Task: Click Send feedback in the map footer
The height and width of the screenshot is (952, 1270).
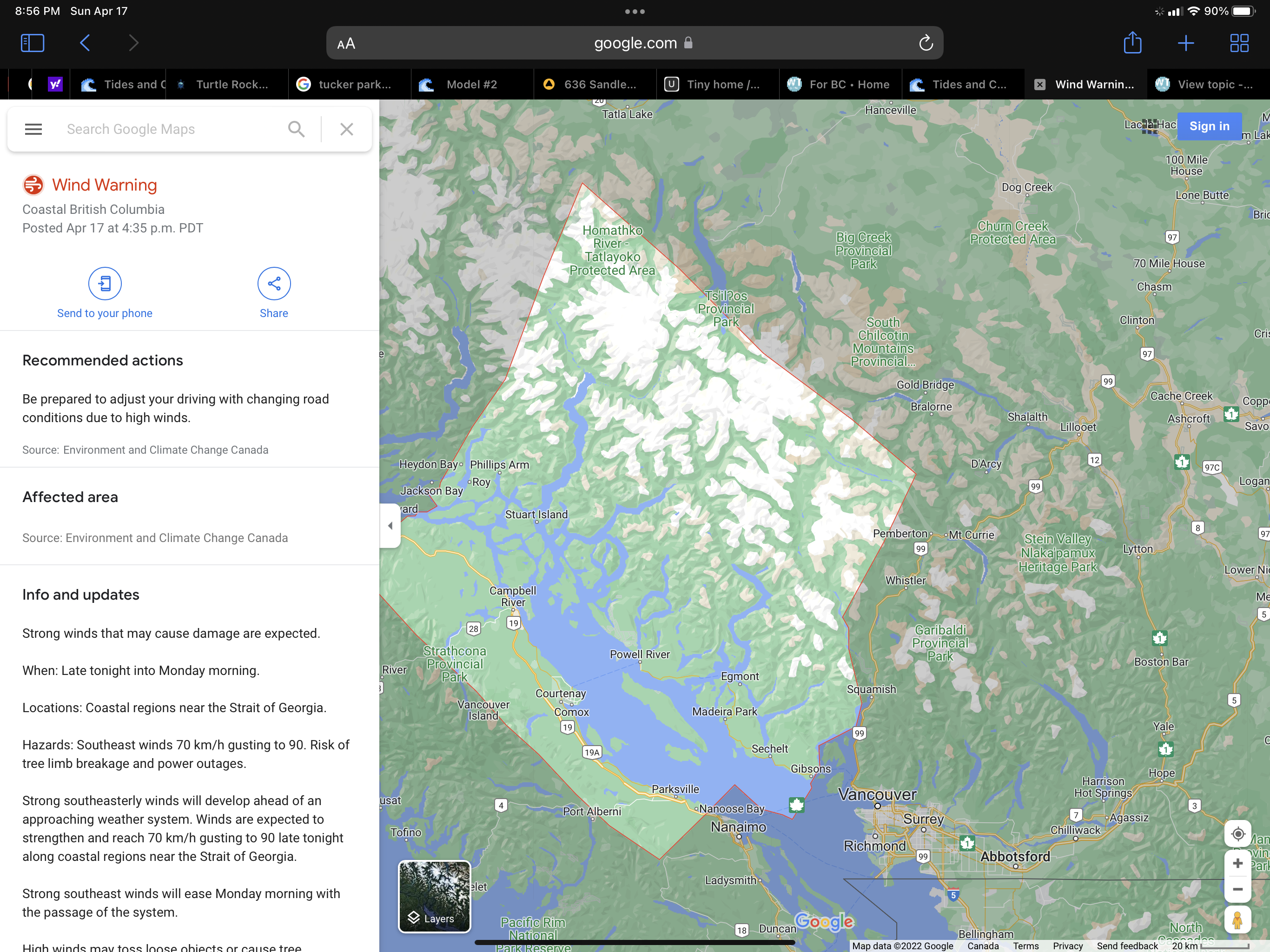Action: (x=1127, y=945)
